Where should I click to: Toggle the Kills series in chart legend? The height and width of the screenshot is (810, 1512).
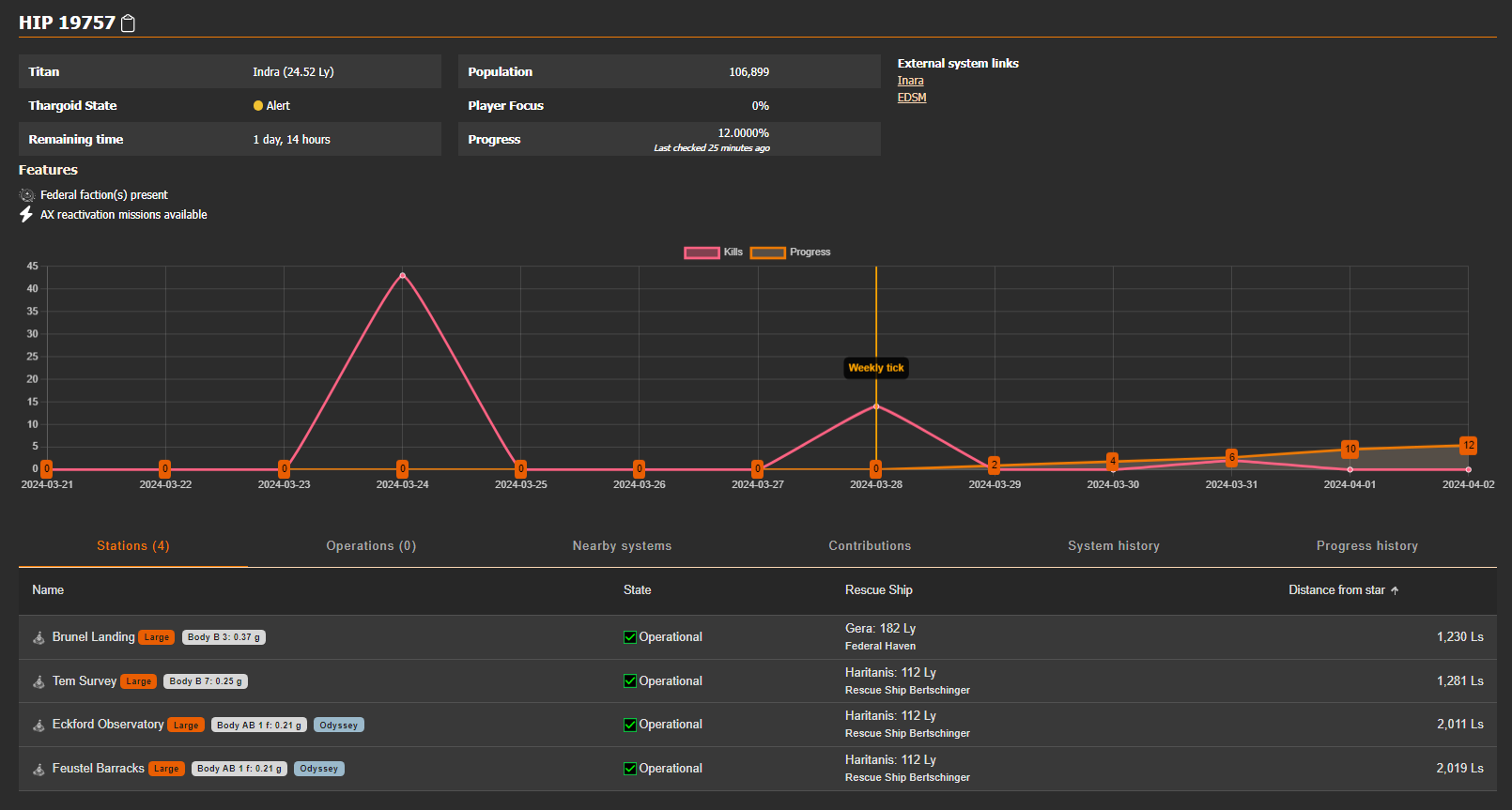pos(714,252)
